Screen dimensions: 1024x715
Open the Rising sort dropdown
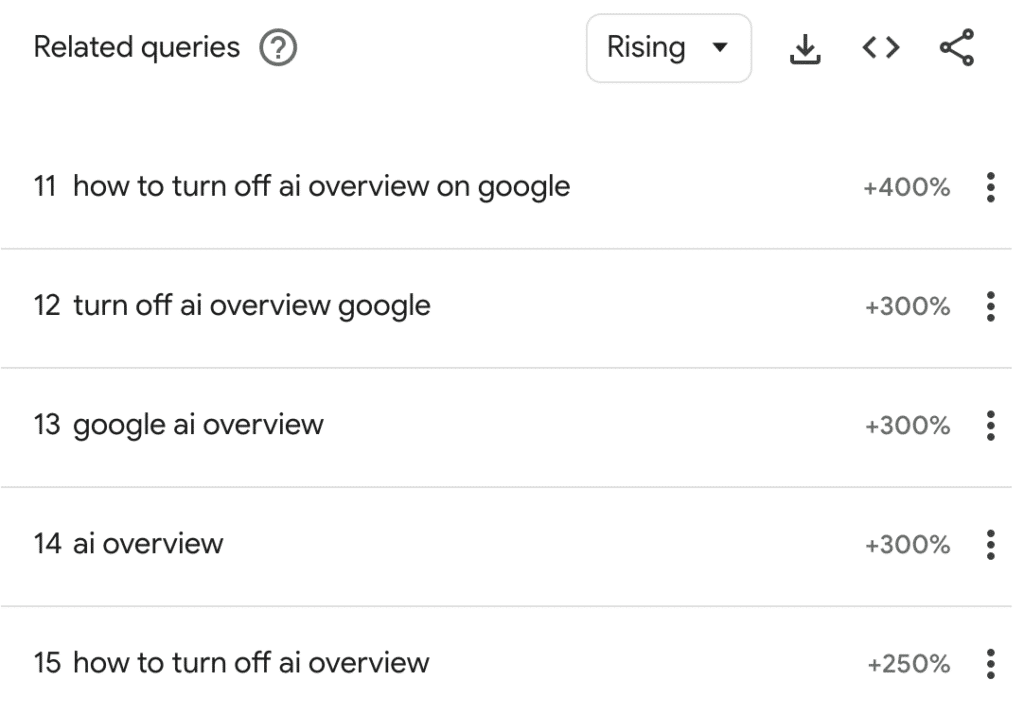click(x=669, y=48)
